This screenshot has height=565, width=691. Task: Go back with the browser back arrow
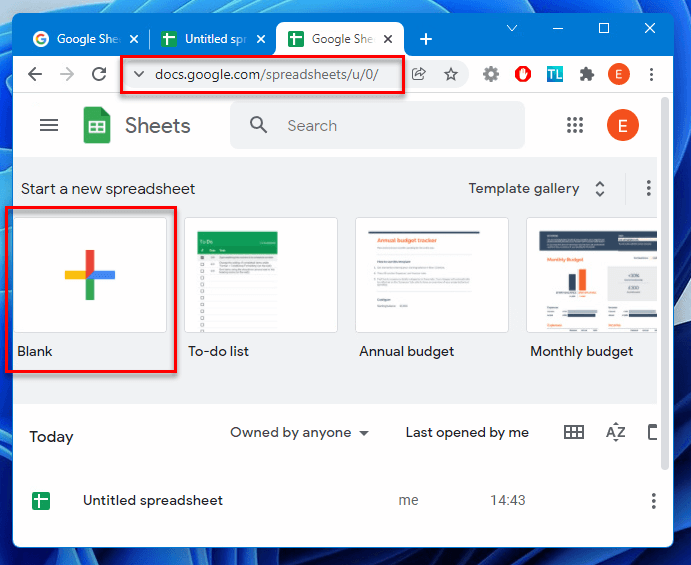[x=35, y=74]
